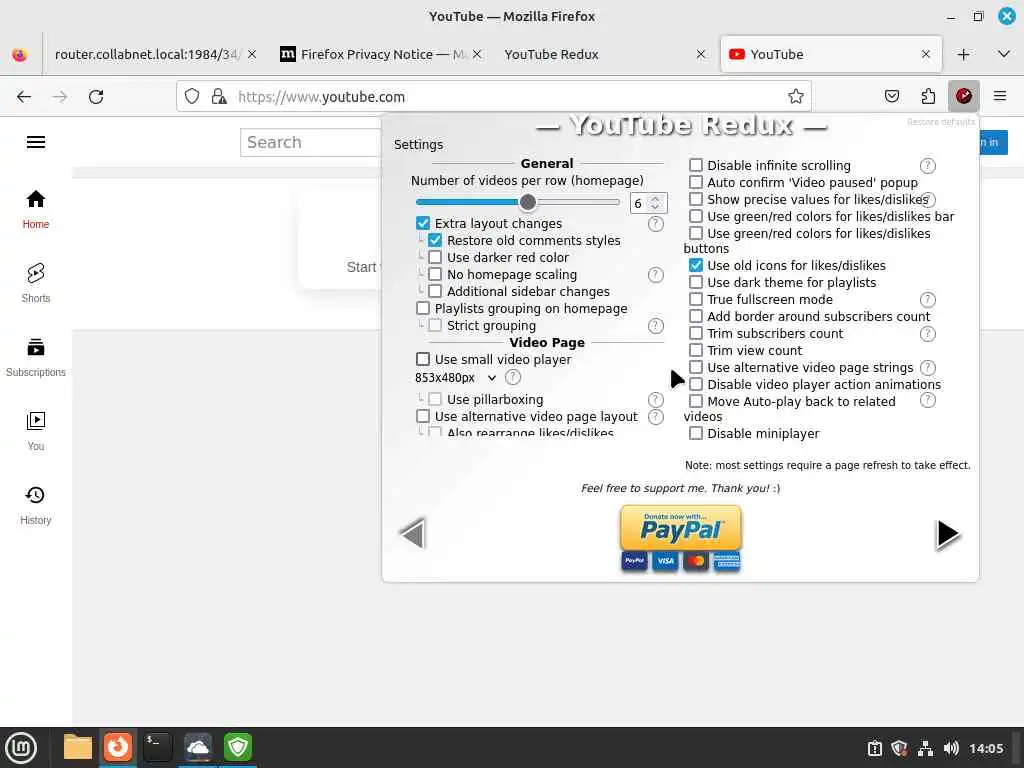Click help icon next to player size dropdown
Image resolution: width=1024 pixels, height=768 pixels.
513,377
